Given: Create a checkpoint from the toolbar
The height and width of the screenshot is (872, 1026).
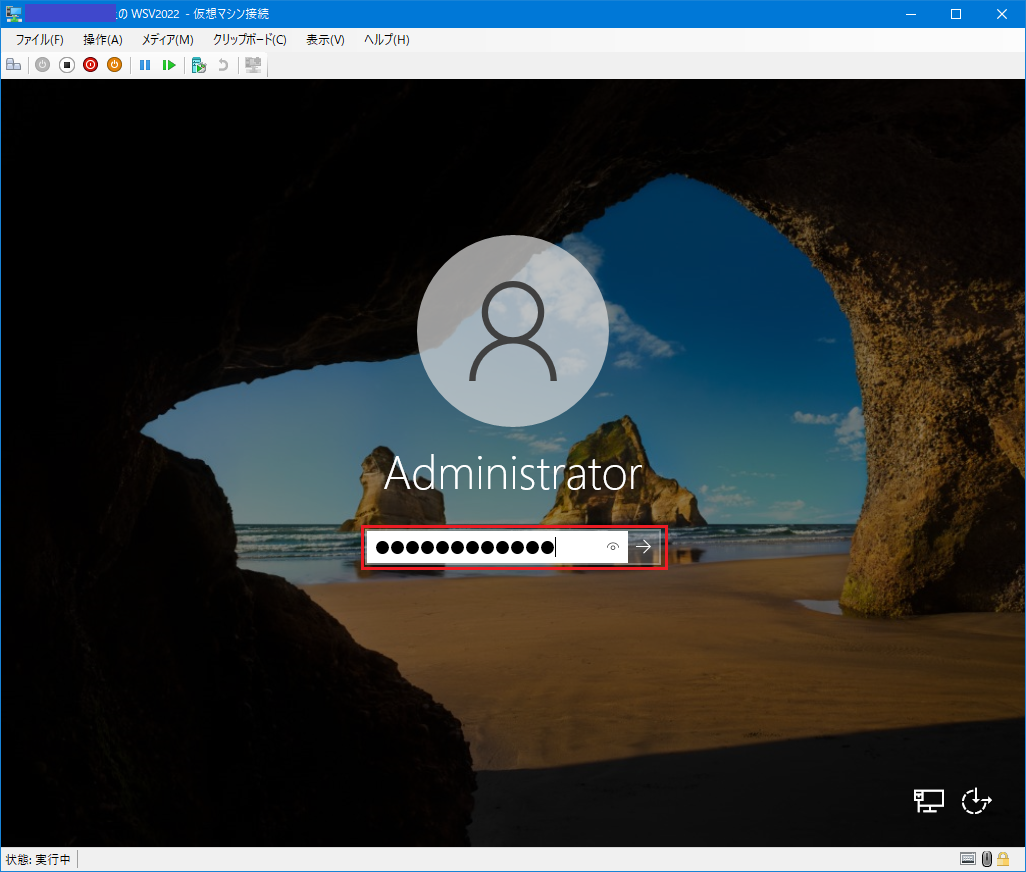Looking at the screenshot, I should pyautogui.click(x=198, y=64).
